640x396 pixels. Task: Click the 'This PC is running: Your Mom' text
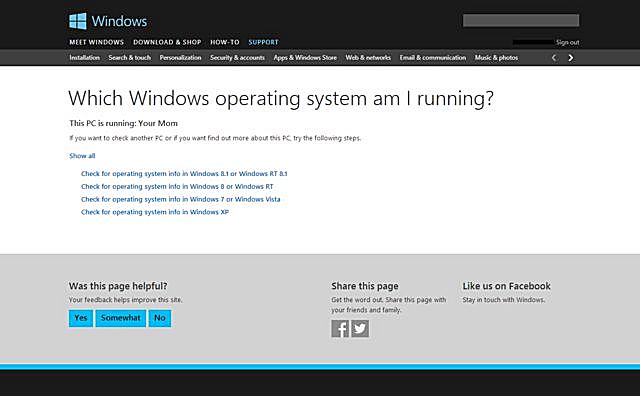tap(123, 123)
